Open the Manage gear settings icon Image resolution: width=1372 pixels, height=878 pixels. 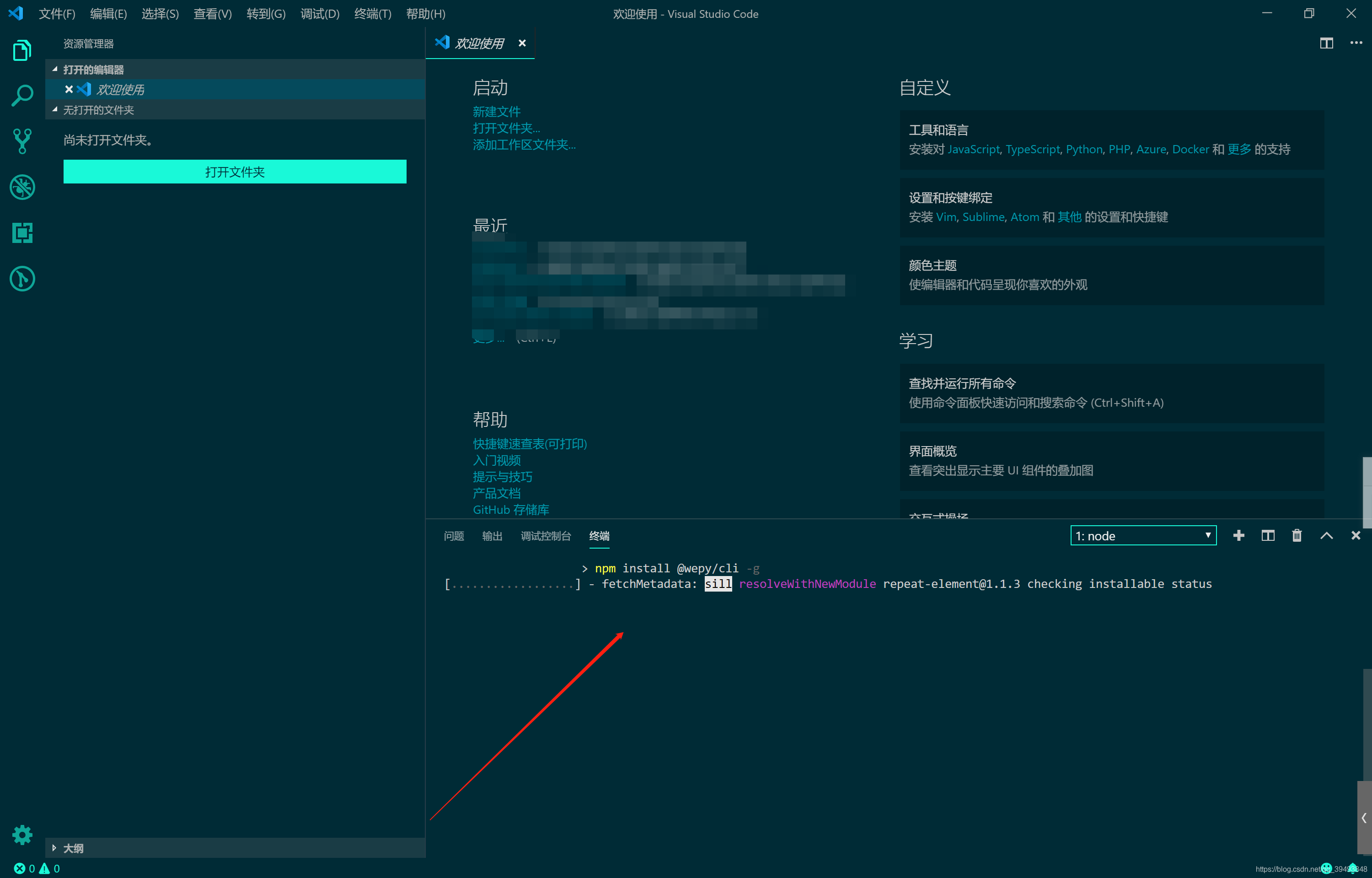coord(22,835)
